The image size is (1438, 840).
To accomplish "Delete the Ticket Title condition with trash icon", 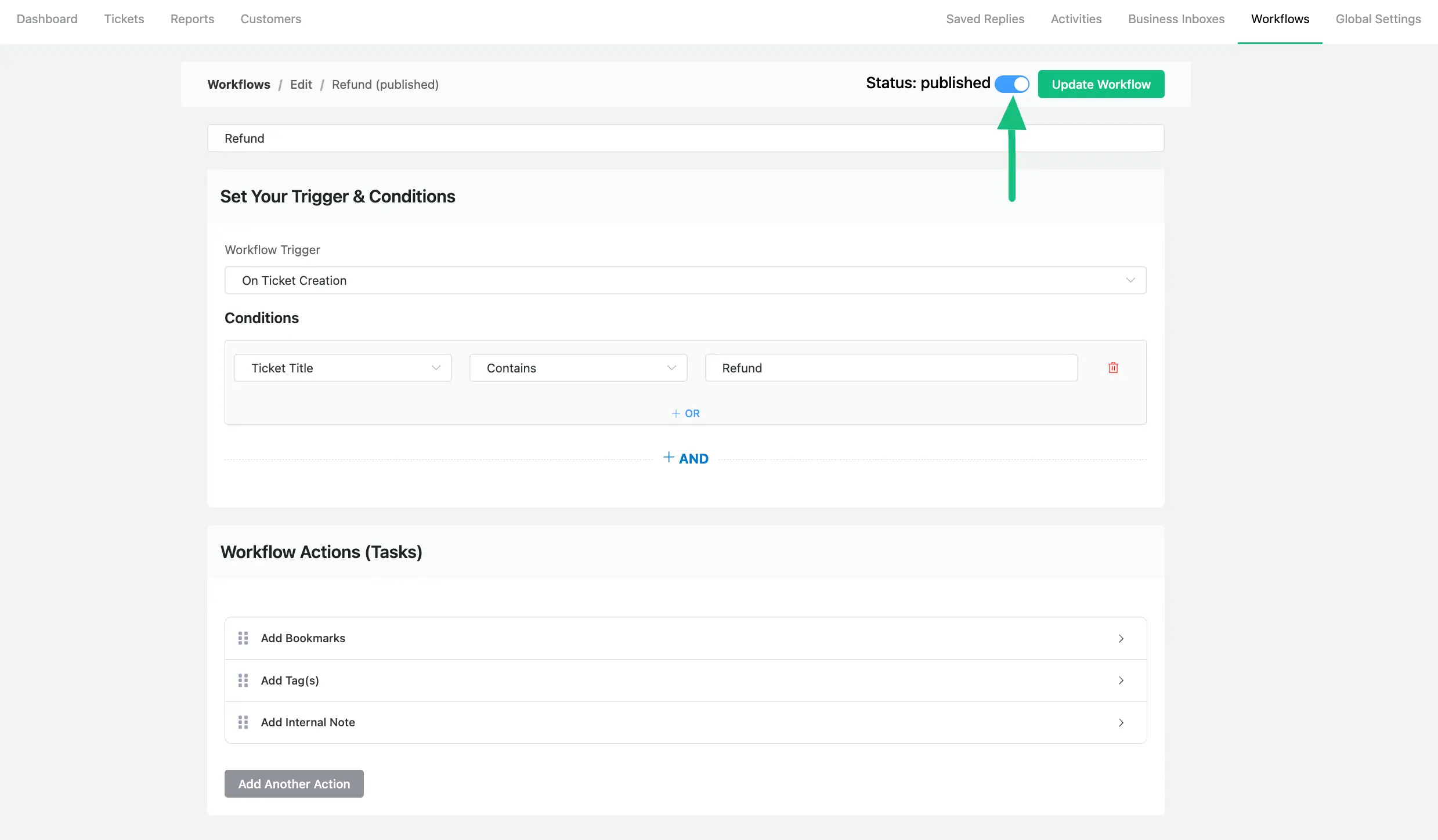I will (x=1113, y=368).
